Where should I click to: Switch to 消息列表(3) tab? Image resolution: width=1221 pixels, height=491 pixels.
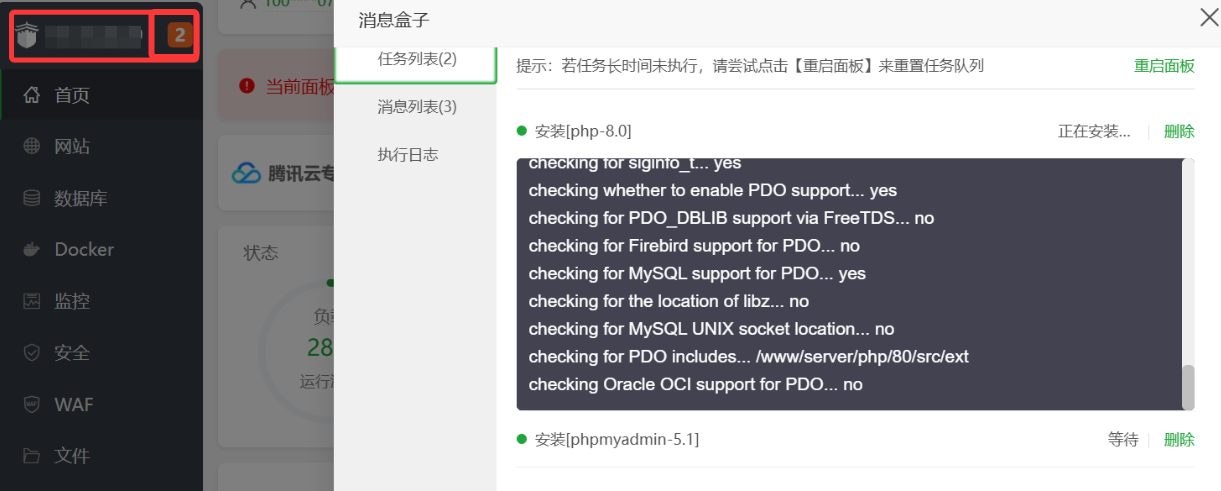pyautogui.click(x=417, y=107)
